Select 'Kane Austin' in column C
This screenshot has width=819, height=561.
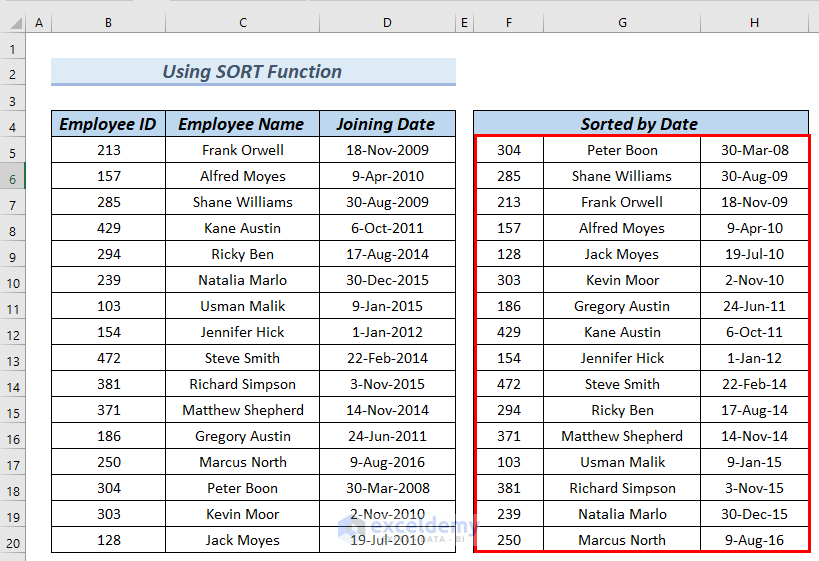242,228
